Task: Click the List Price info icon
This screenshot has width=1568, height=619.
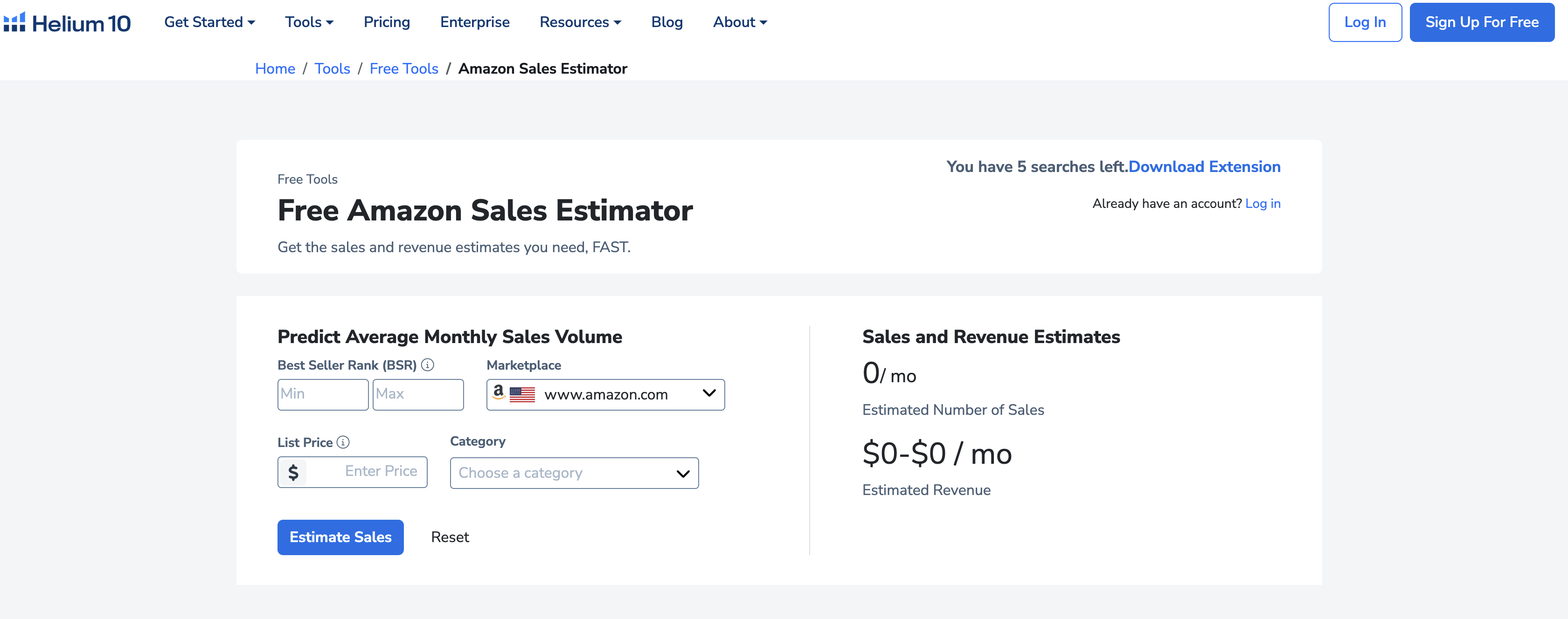Action: point(343,442)
